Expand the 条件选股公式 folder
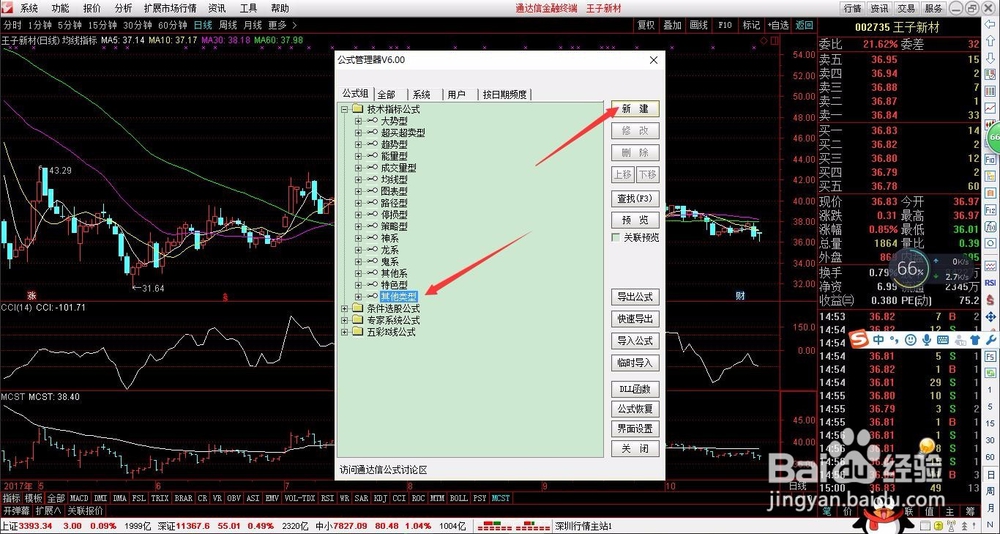Image resolution: width=1000 pixels, height=534 pixels. coord(345,309)
